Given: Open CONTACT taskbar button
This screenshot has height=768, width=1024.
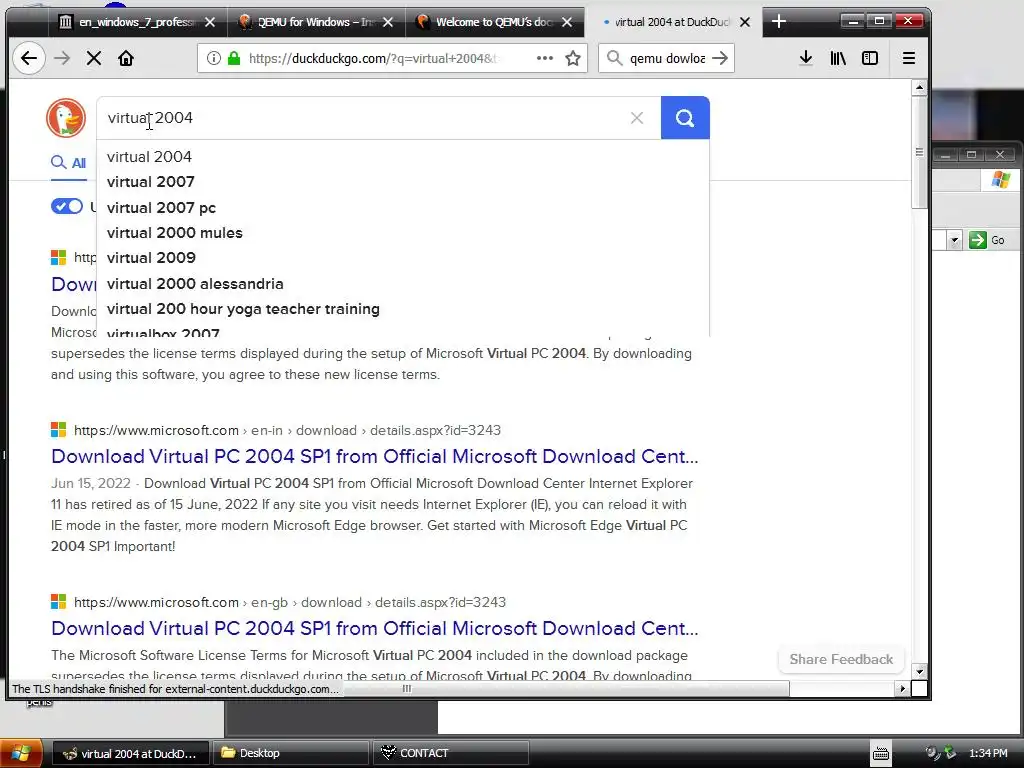Looking at the screenshot, I should coord(451,753).
